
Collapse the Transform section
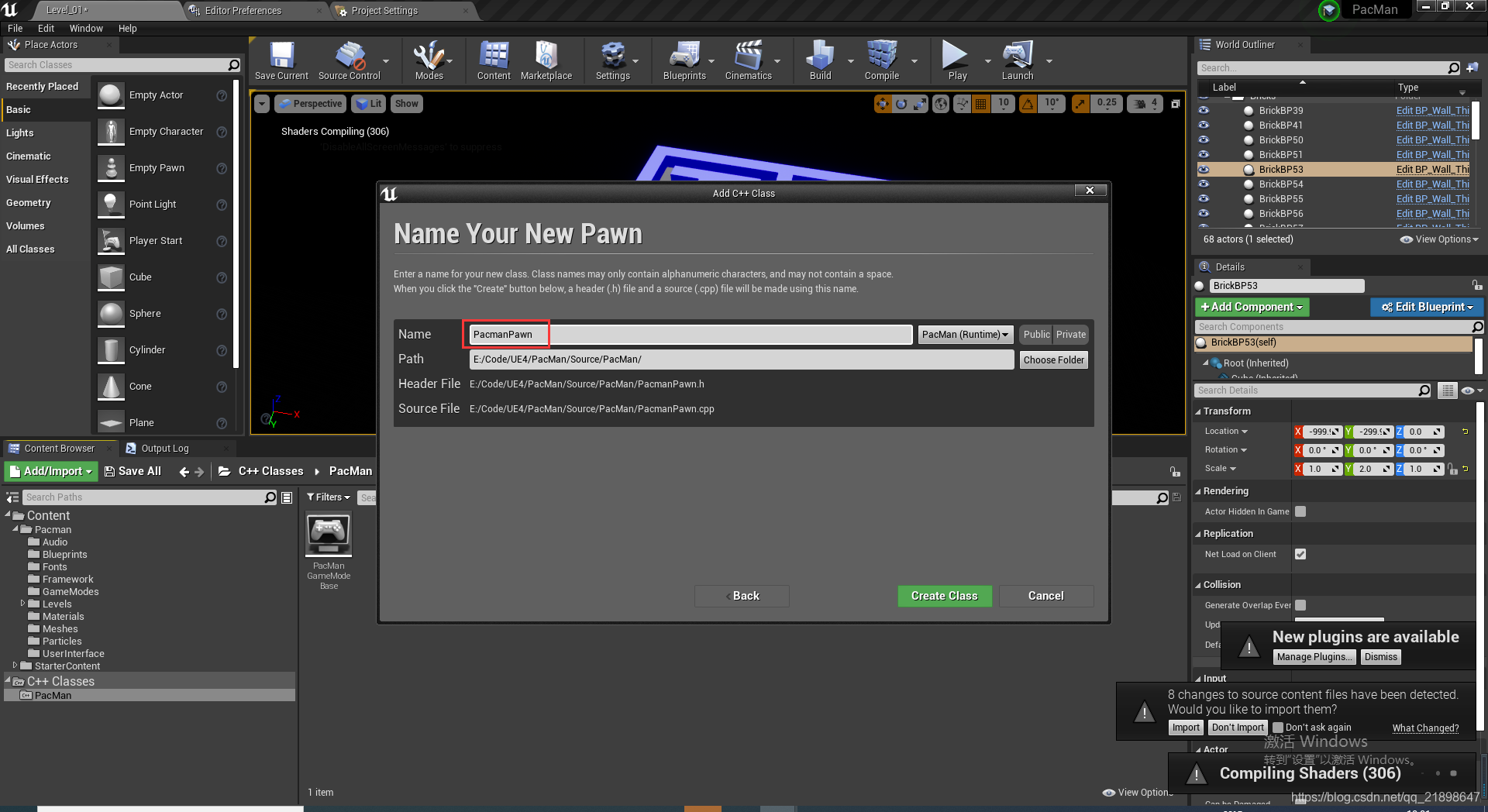point(1198,412)
